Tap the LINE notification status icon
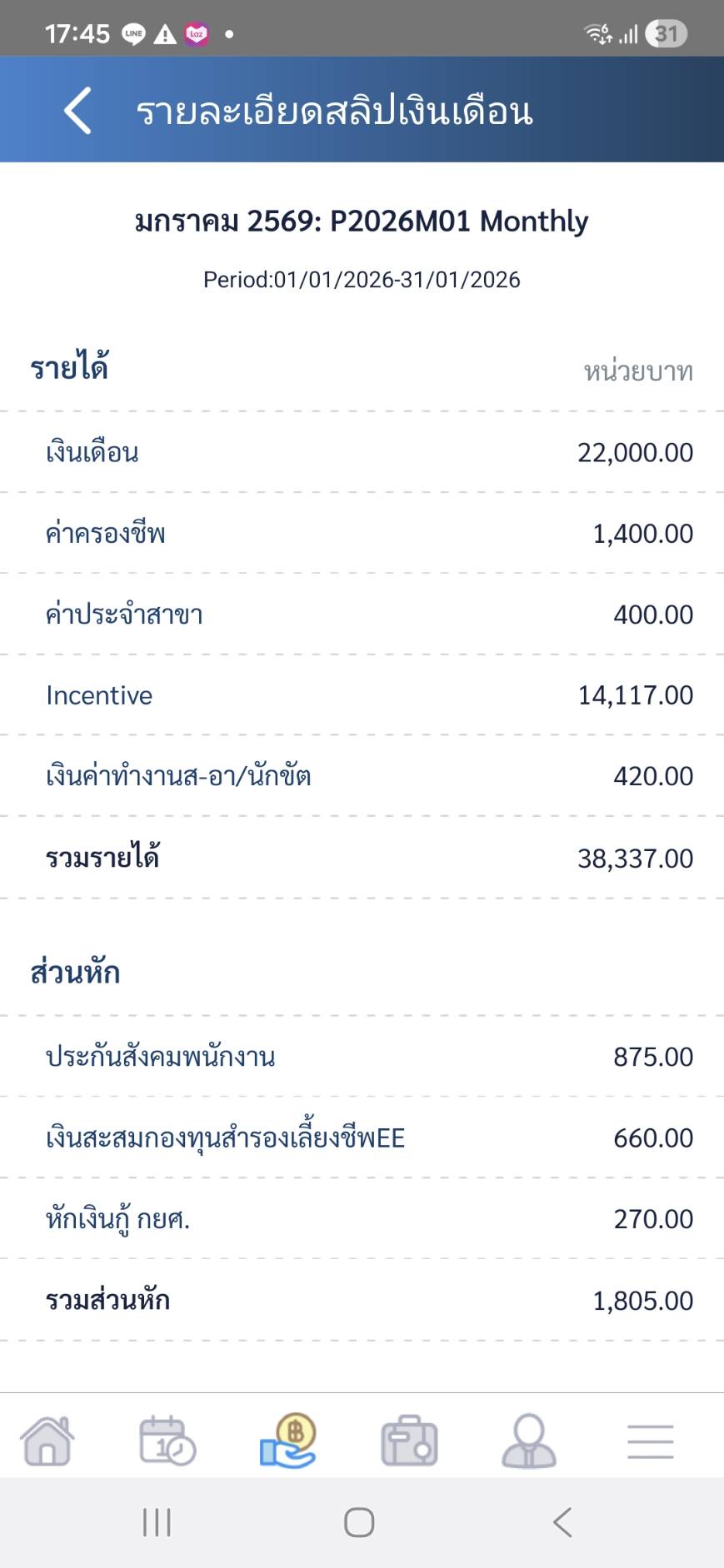 tap(134, 34)
